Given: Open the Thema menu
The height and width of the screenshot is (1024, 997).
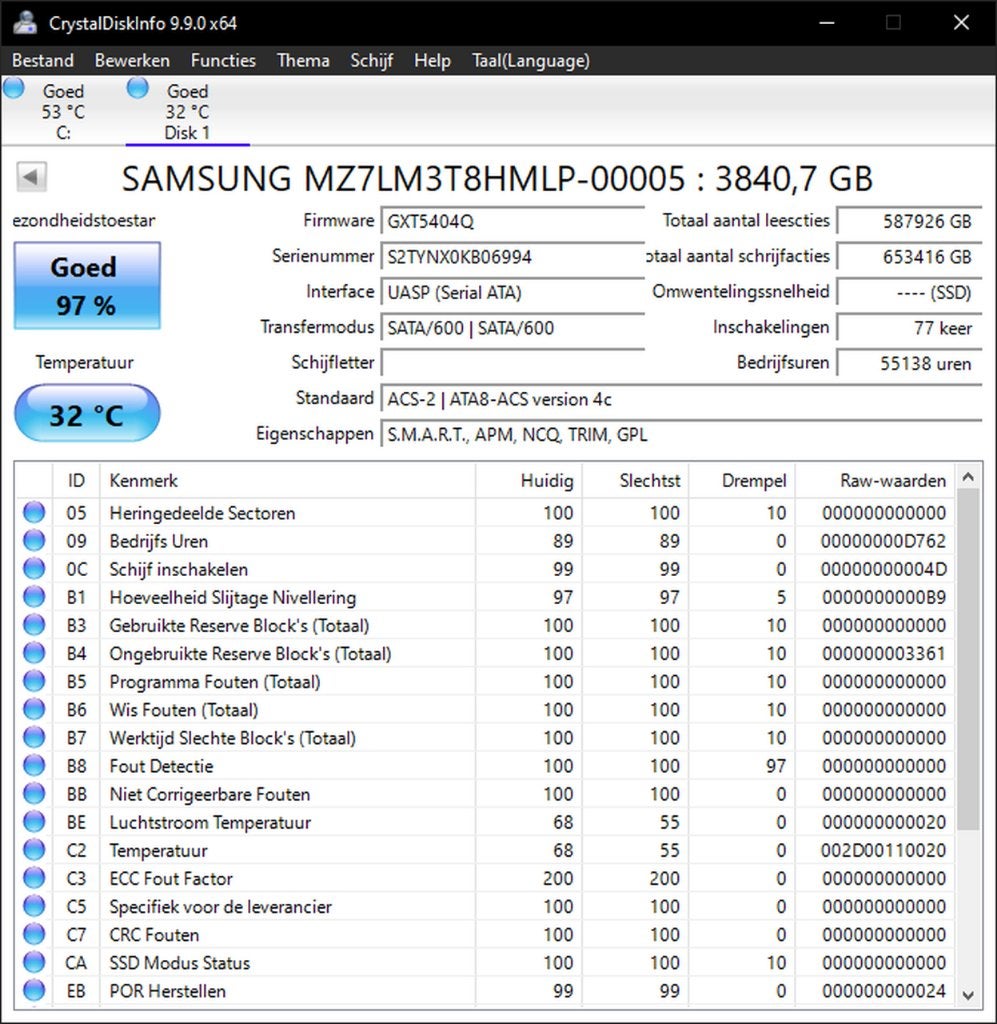Looking at the screenshot, I should click(303, 60).
